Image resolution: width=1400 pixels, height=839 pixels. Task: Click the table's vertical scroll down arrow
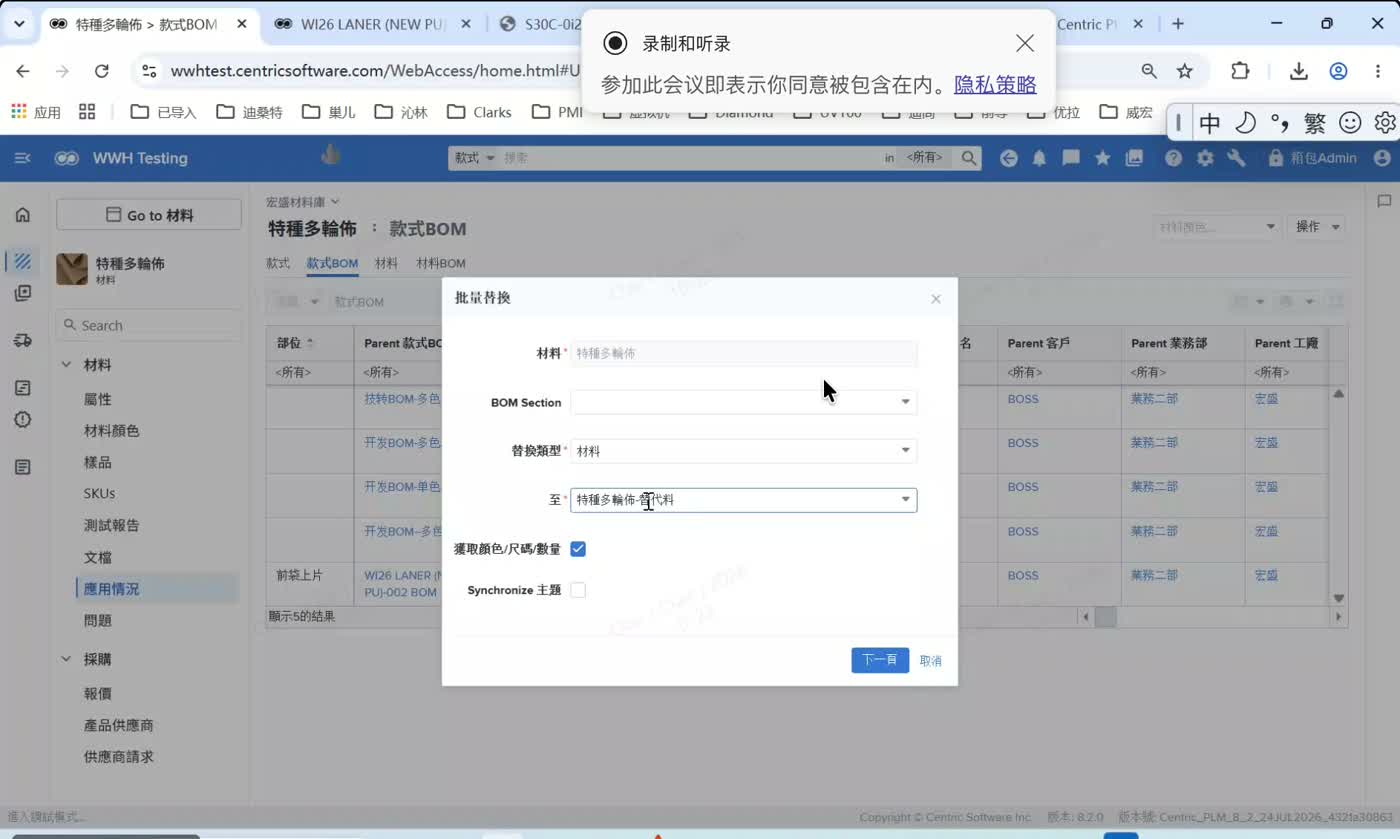(1339, 598)
